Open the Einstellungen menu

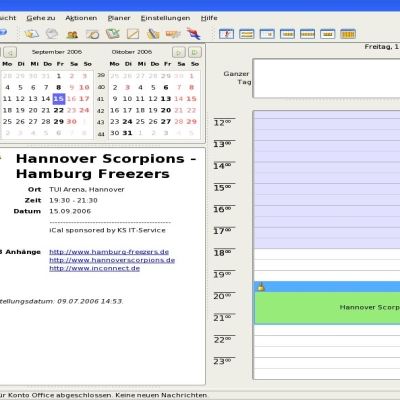pyautogui.click(x=165, y=18)
